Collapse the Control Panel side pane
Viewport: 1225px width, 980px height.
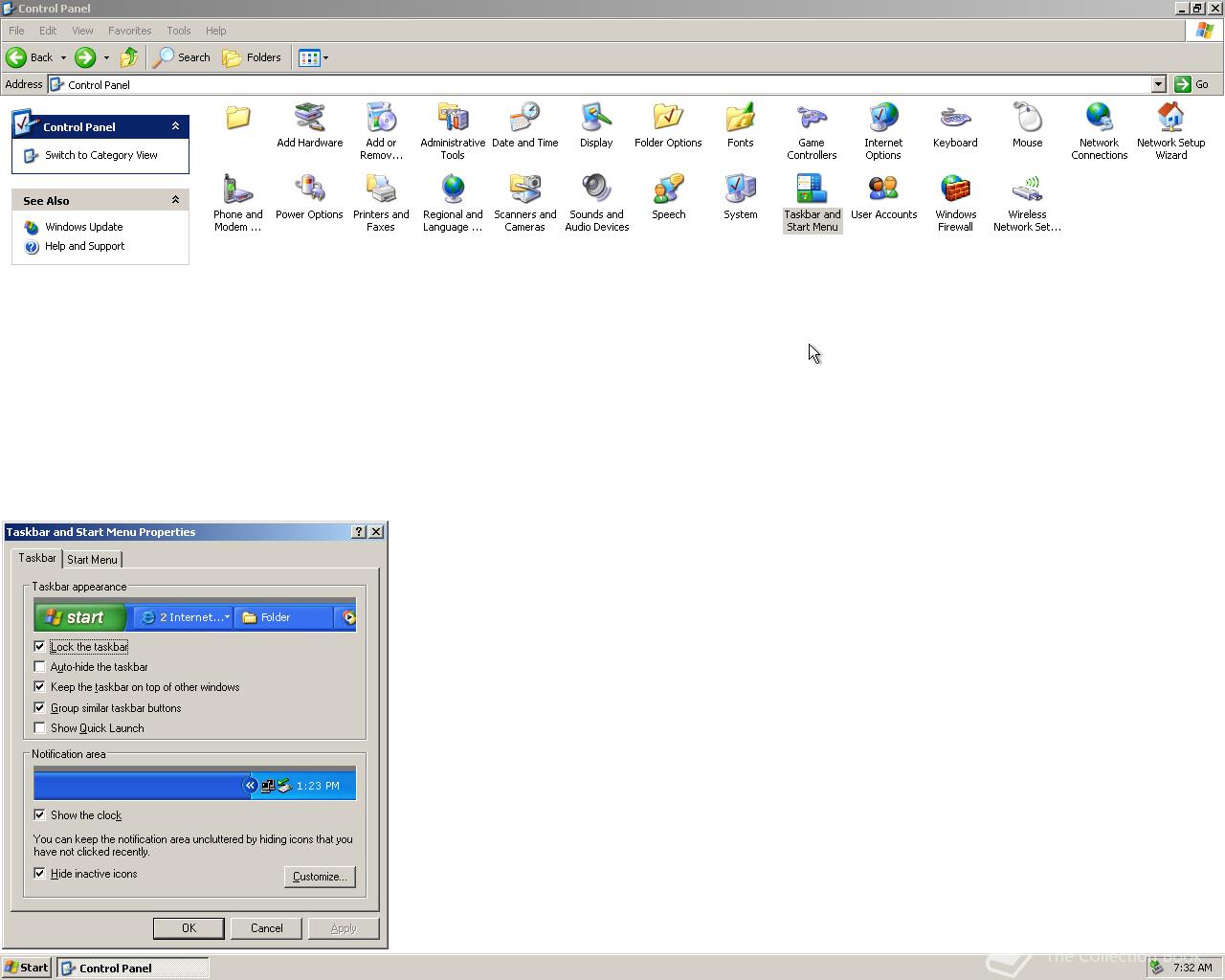point(175,126)
